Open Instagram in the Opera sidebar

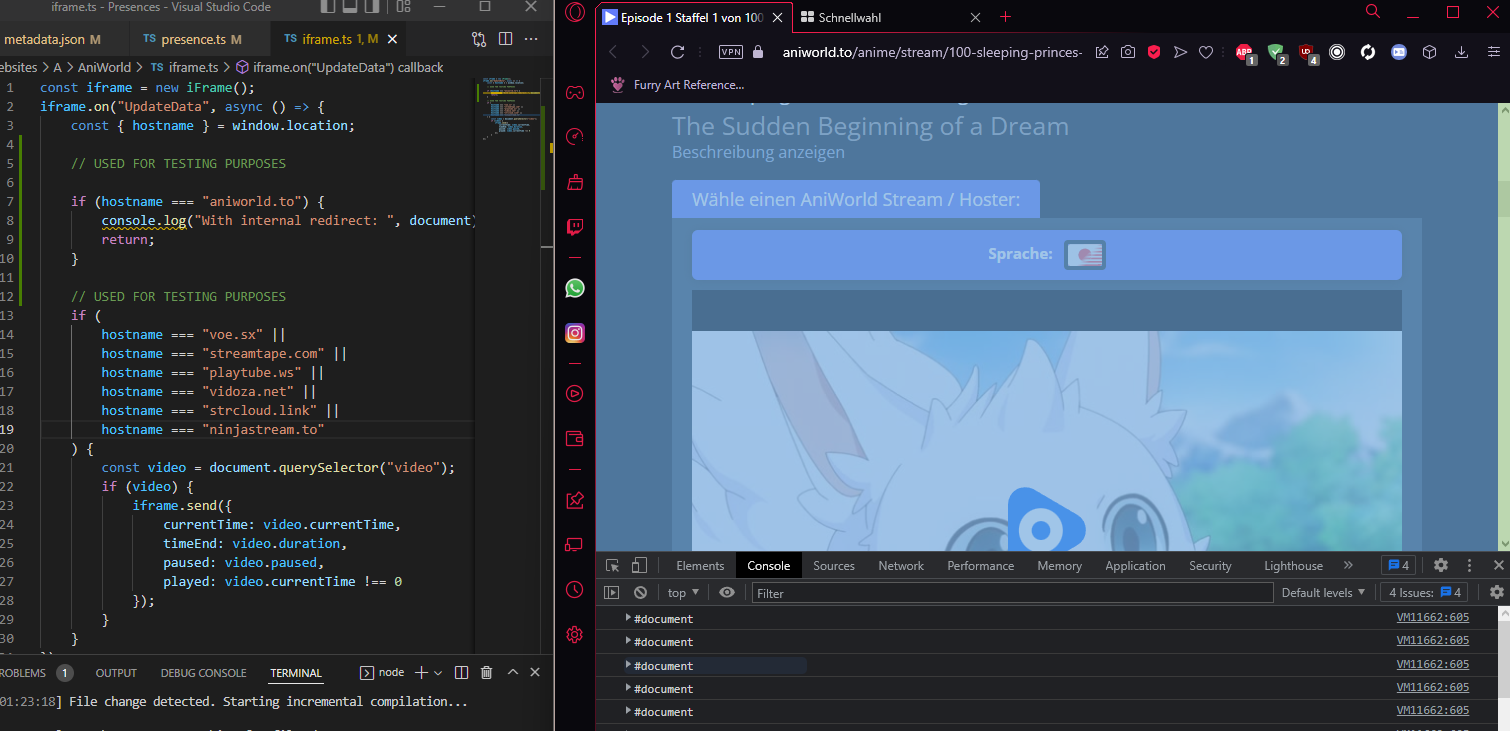tap(575, 333)
